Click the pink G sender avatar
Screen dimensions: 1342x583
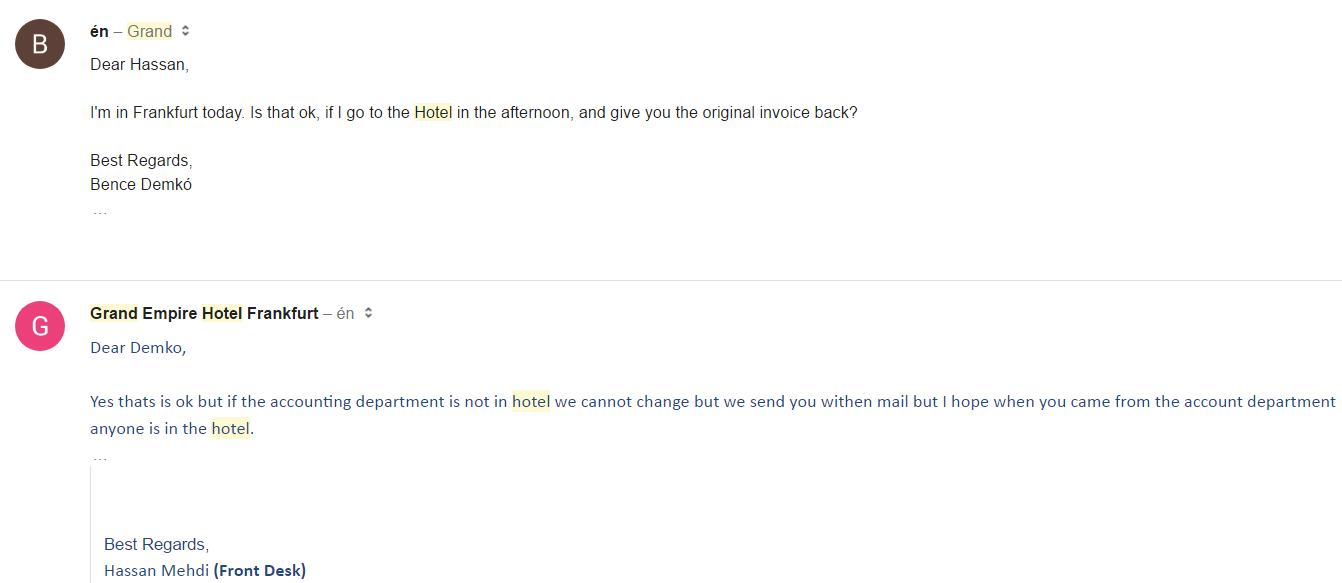pos(40,326)
